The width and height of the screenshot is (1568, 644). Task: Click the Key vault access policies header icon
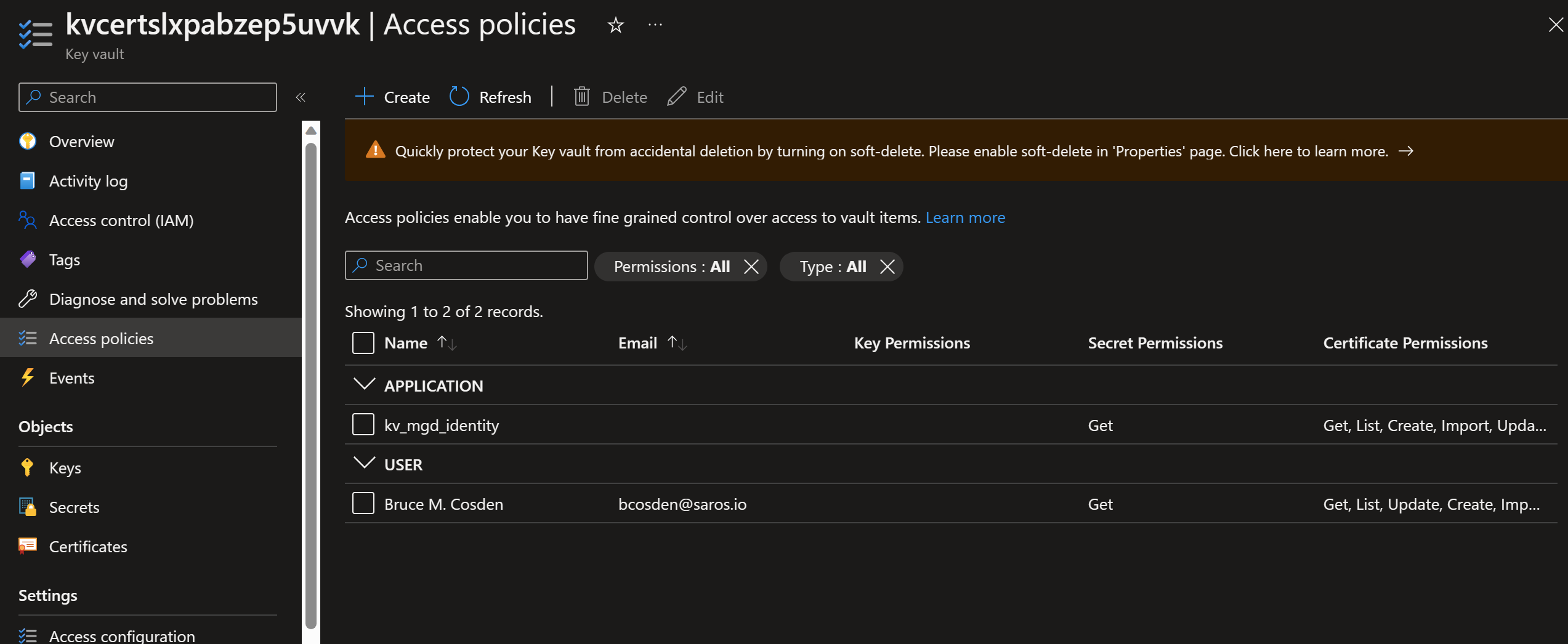(35, 34)
